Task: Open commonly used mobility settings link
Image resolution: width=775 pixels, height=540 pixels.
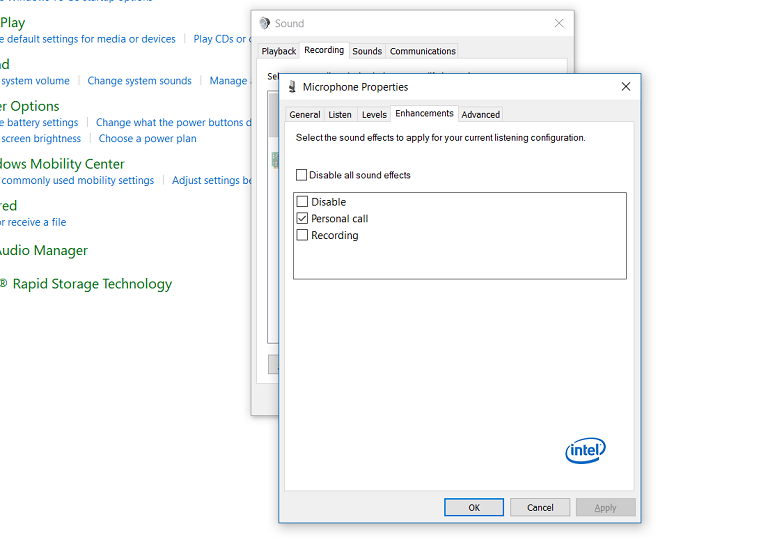Action: [77, 180]
